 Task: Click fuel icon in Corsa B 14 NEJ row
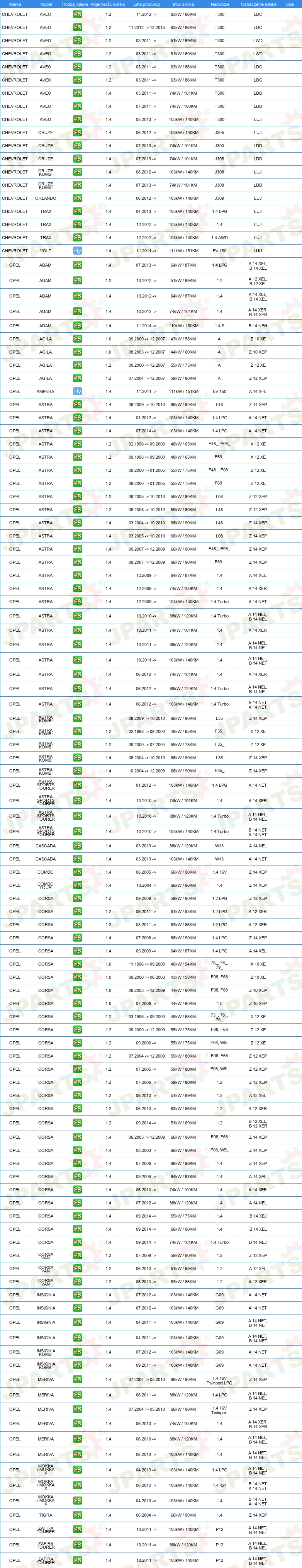[77, 1242]
